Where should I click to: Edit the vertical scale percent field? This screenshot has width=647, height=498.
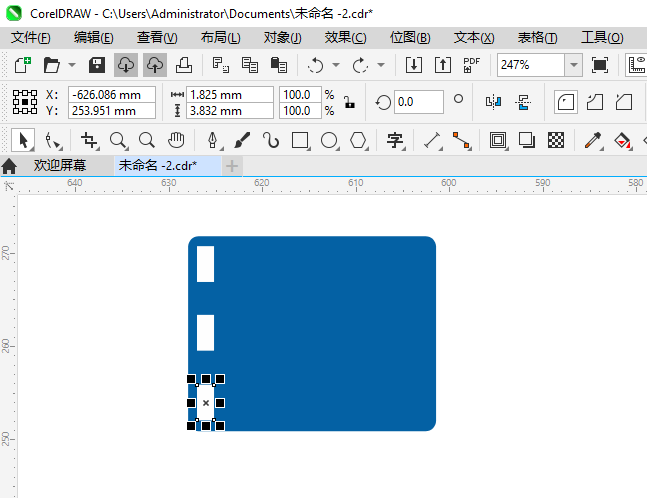(300, 111)
